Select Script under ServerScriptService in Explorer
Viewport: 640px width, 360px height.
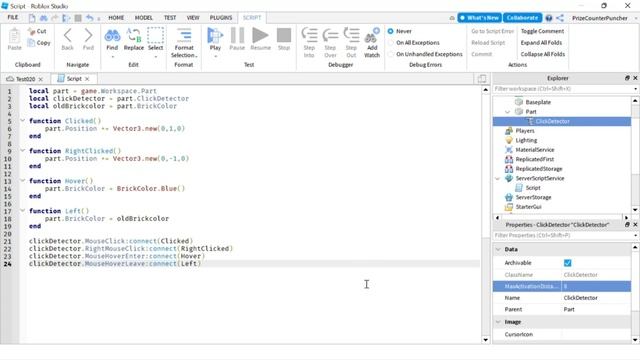click(533, 188)
